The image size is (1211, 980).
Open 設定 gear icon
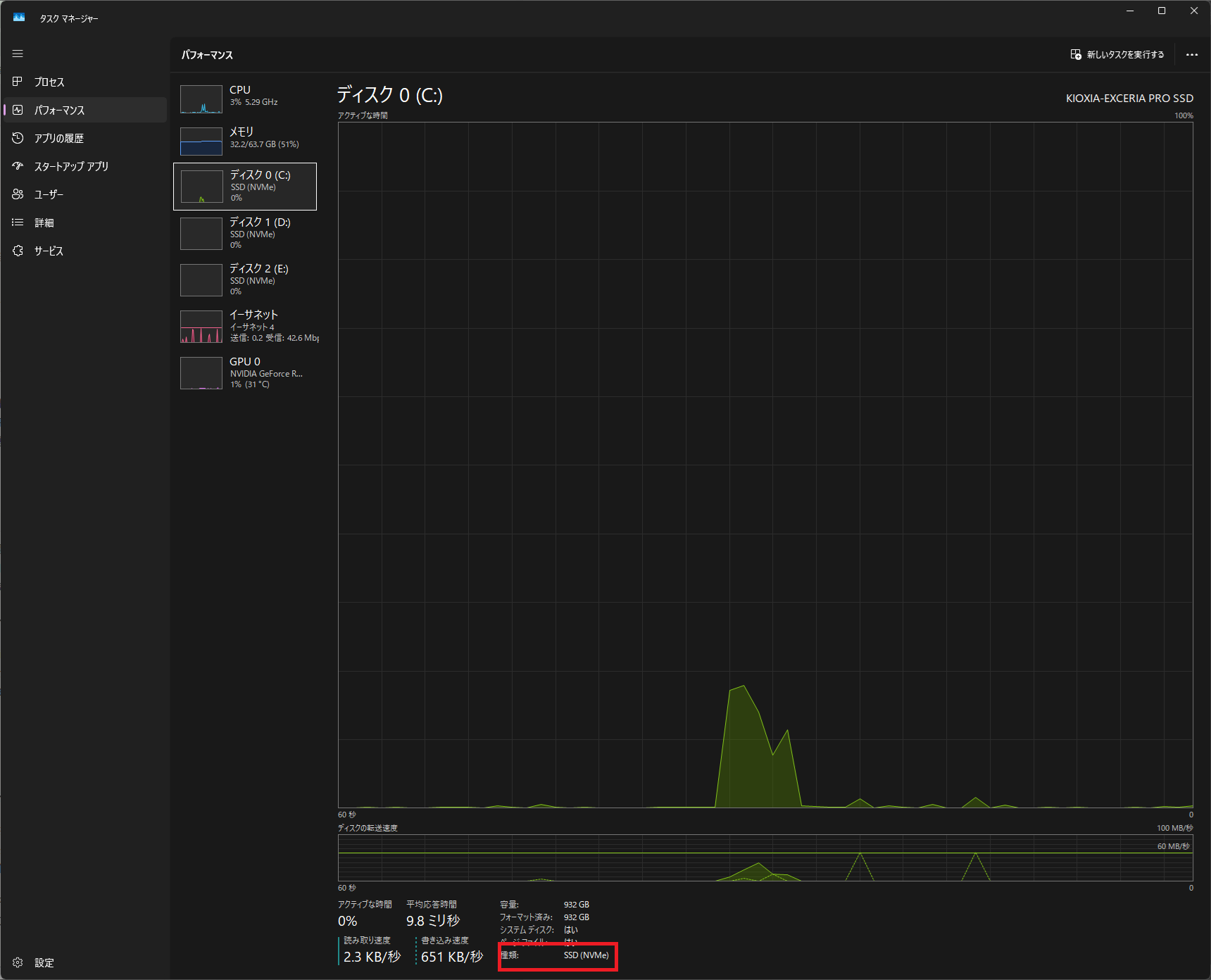18,962
